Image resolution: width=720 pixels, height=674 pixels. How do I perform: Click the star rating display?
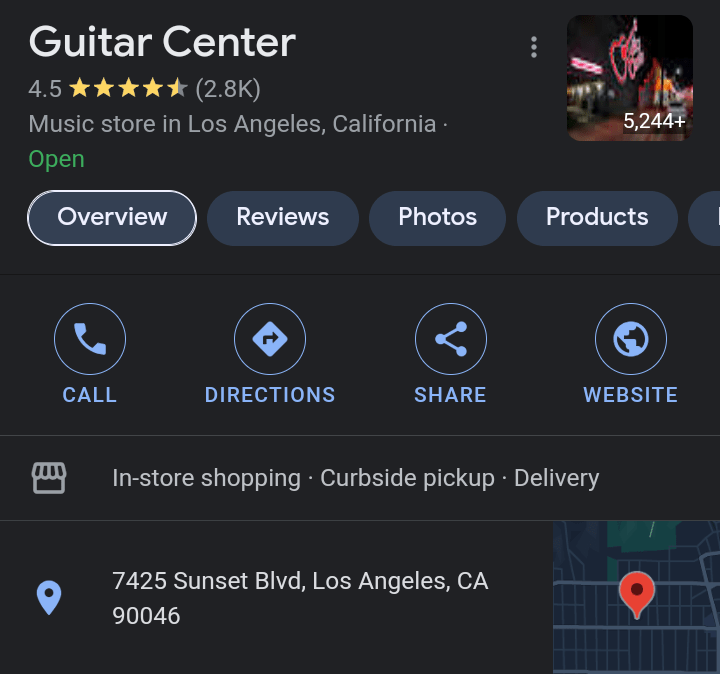(x=127, y=89)
